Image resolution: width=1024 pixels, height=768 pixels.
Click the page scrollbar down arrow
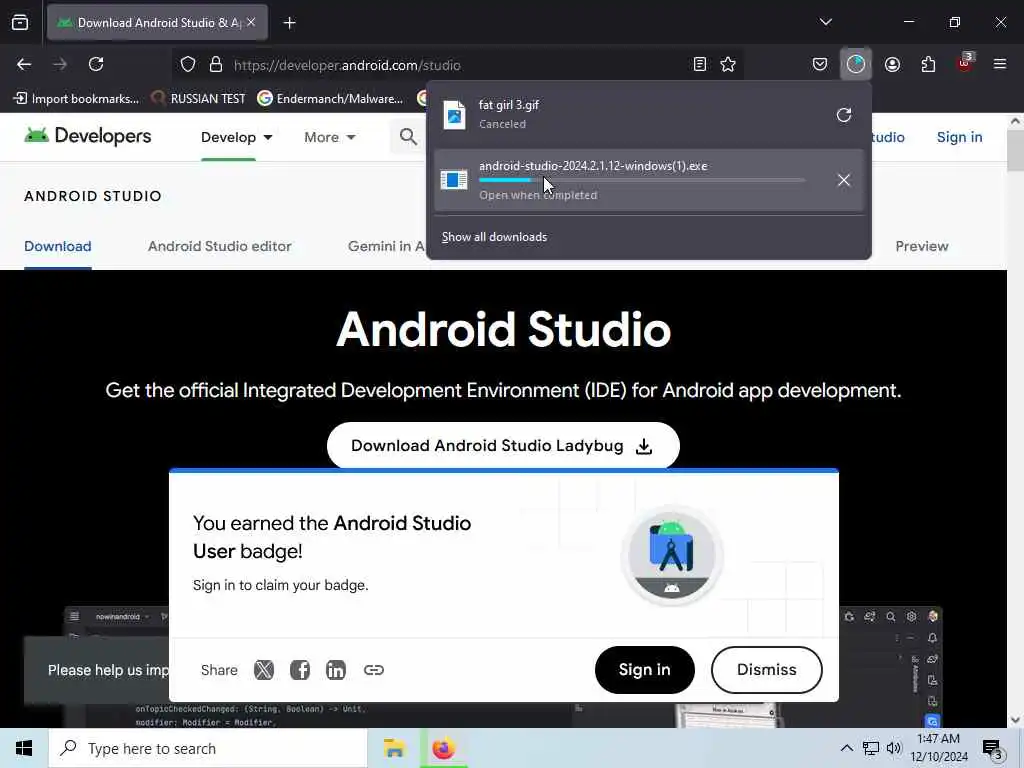[1016, 720]
